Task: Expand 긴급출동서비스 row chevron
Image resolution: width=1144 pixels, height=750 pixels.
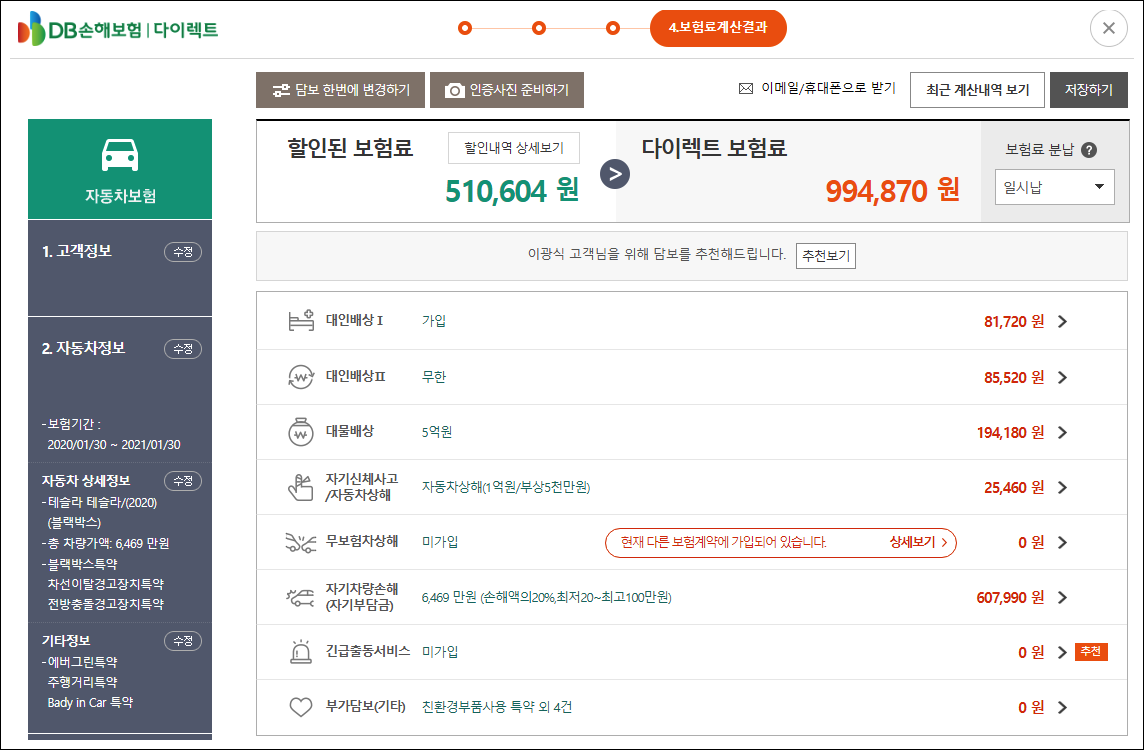Action: click(x=1062, y=652)
